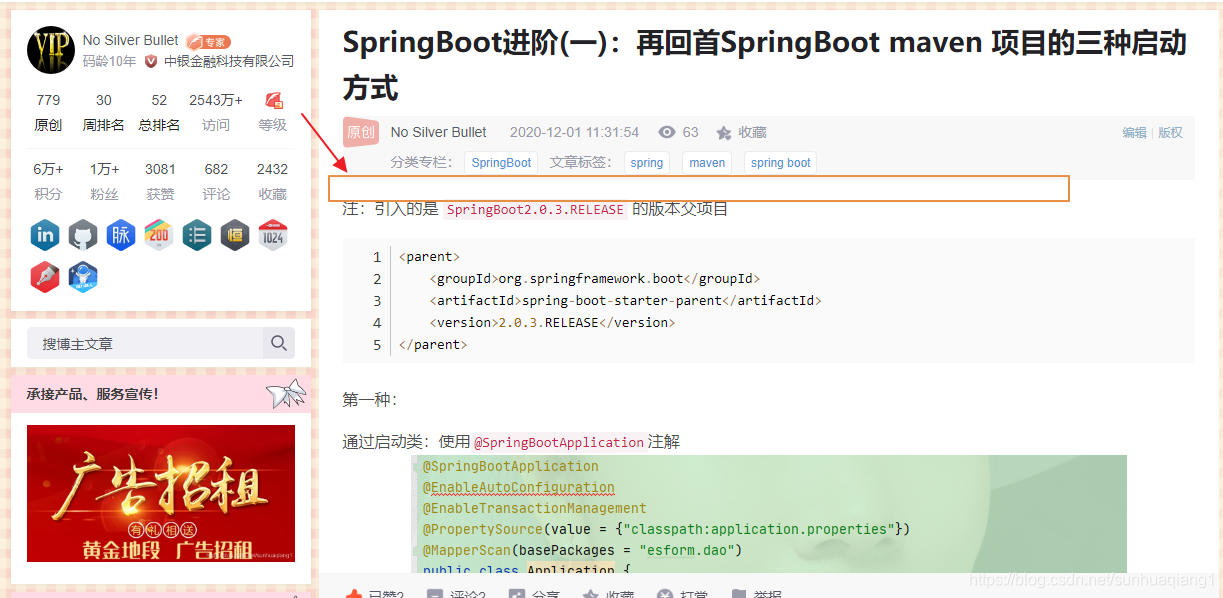Open the colorful 200 badge

159,236
